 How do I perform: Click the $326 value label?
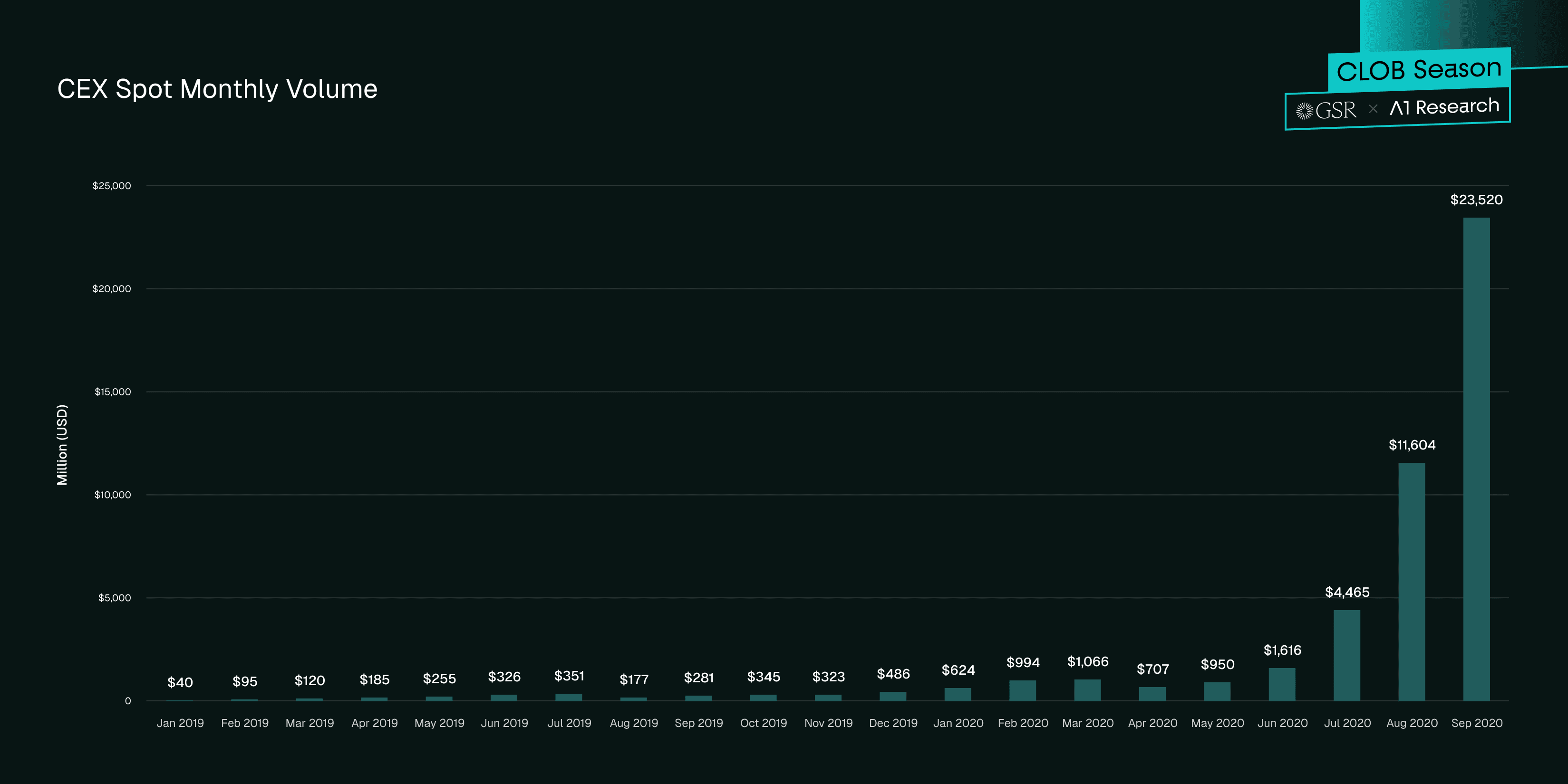coord(504,677)
